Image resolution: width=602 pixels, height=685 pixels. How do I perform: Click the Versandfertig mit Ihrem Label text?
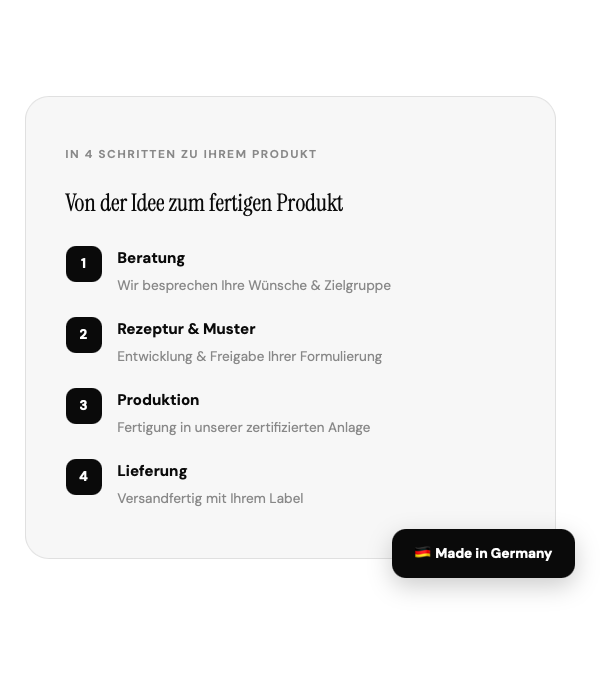pyautogui.click(x=210, y=498)
